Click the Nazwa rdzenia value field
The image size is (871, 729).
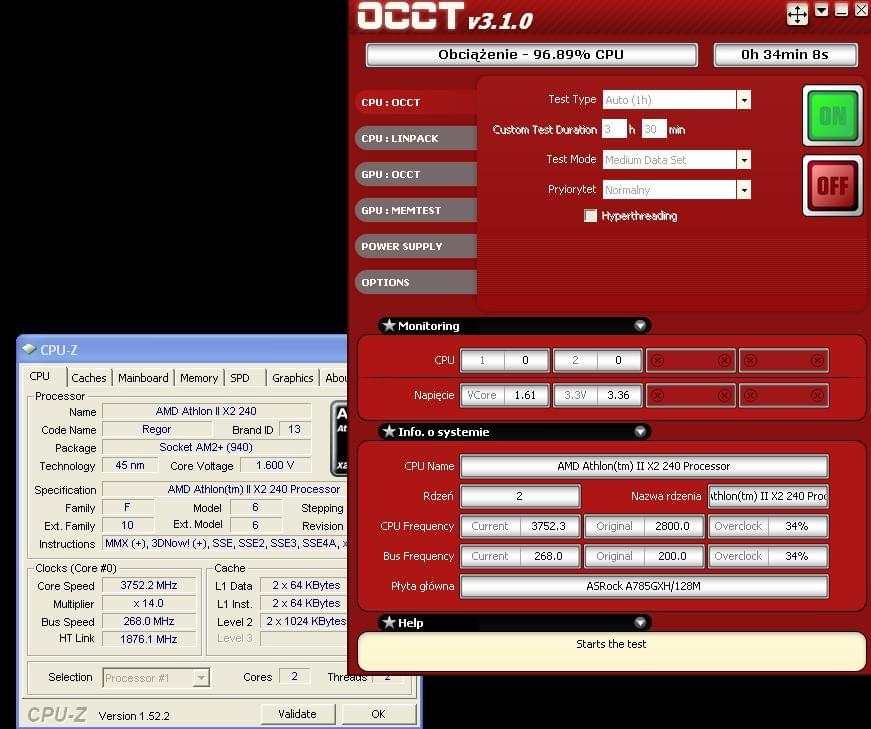pyautogui.click(x=768, y=496)
